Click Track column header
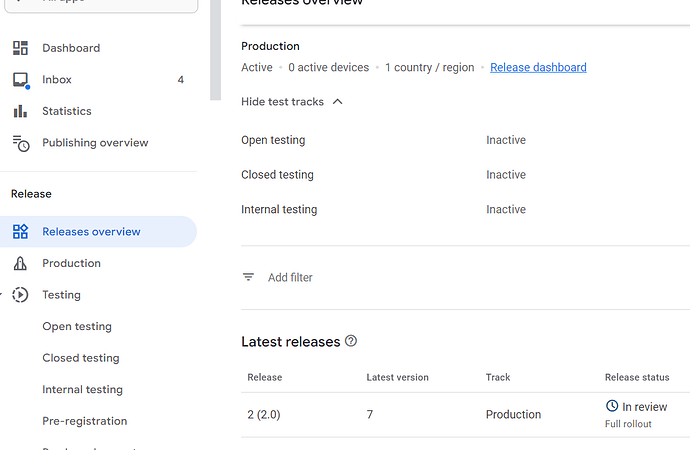This screenshot has width=690, height=450. (x=498, y=377)
